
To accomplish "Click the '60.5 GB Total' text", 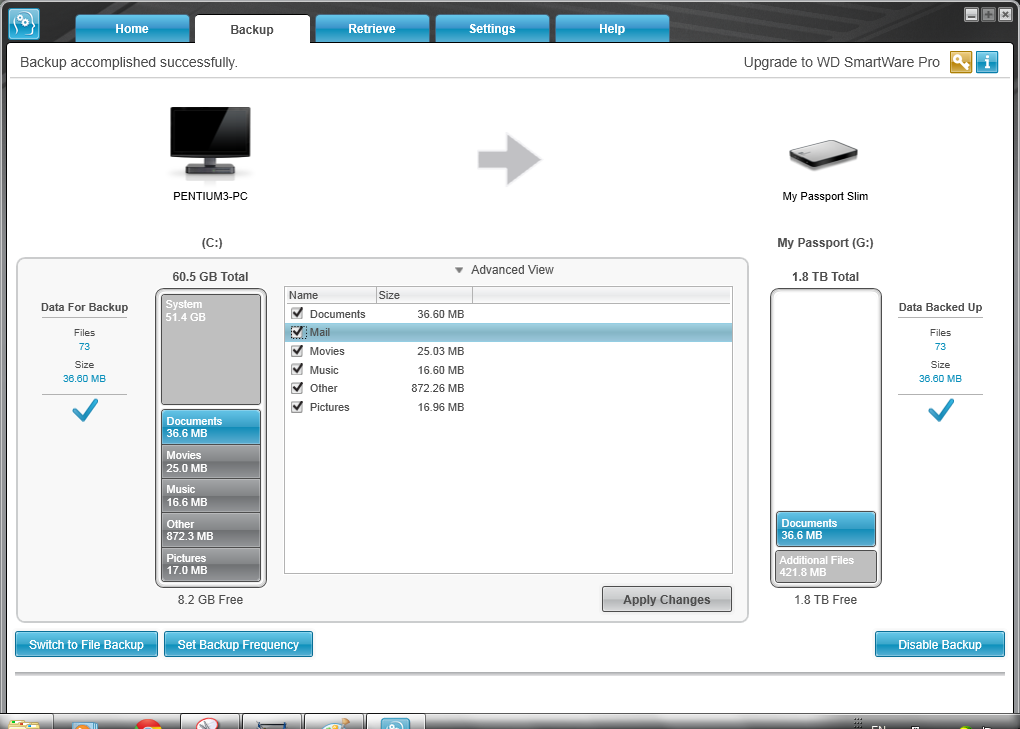I will pyautogui.click(x=210, y=276).
